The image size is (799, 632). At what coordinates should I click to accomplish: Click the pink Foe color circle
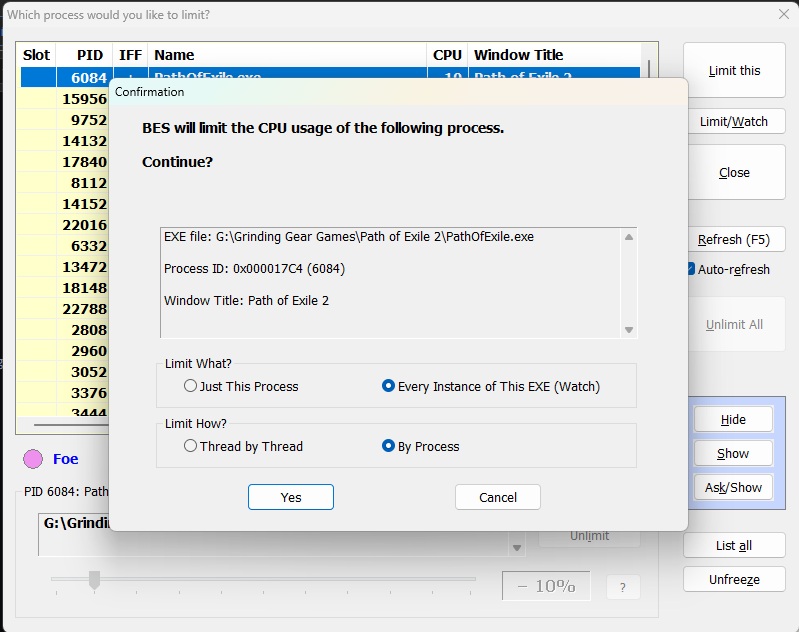coord(33,459)
